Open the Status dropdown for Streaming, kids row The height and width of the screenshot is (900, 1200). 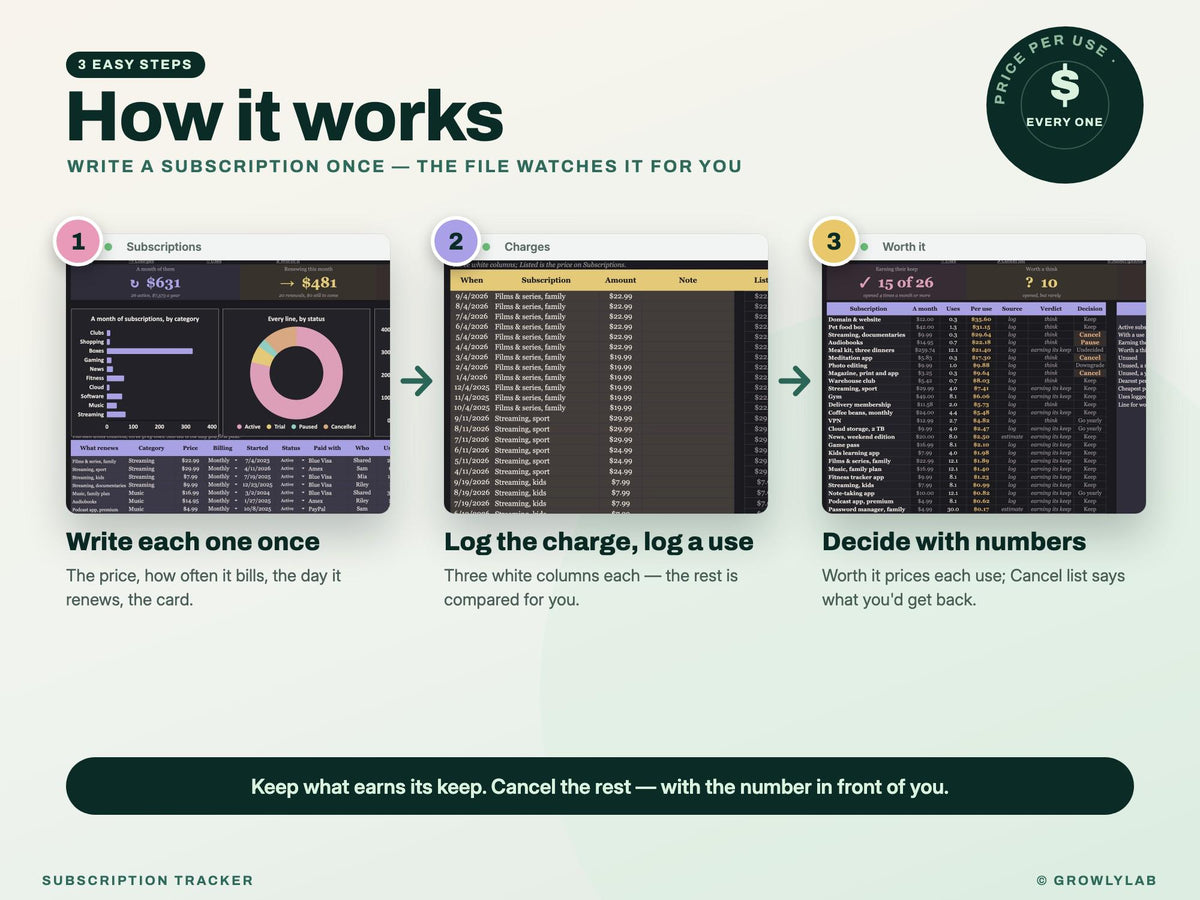pyautogui.click(x=302, y=476)
